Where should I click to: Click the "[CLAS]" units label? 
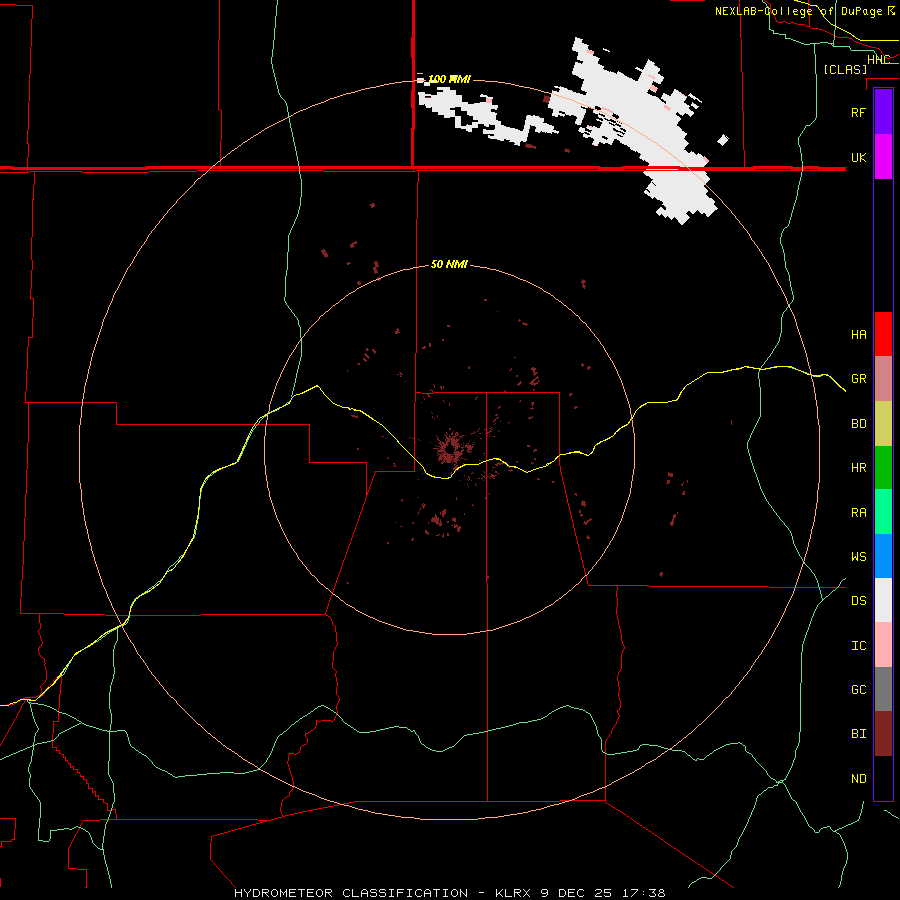click(845, 69)
